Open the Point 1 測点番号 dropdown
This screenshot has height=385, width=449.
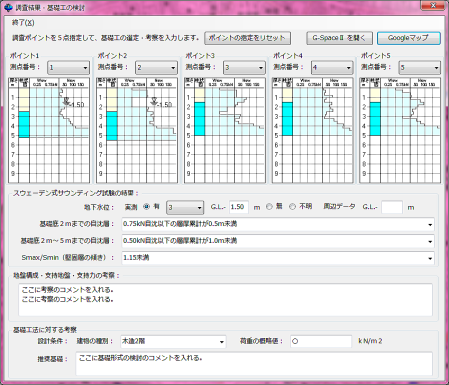click(68, 68)
